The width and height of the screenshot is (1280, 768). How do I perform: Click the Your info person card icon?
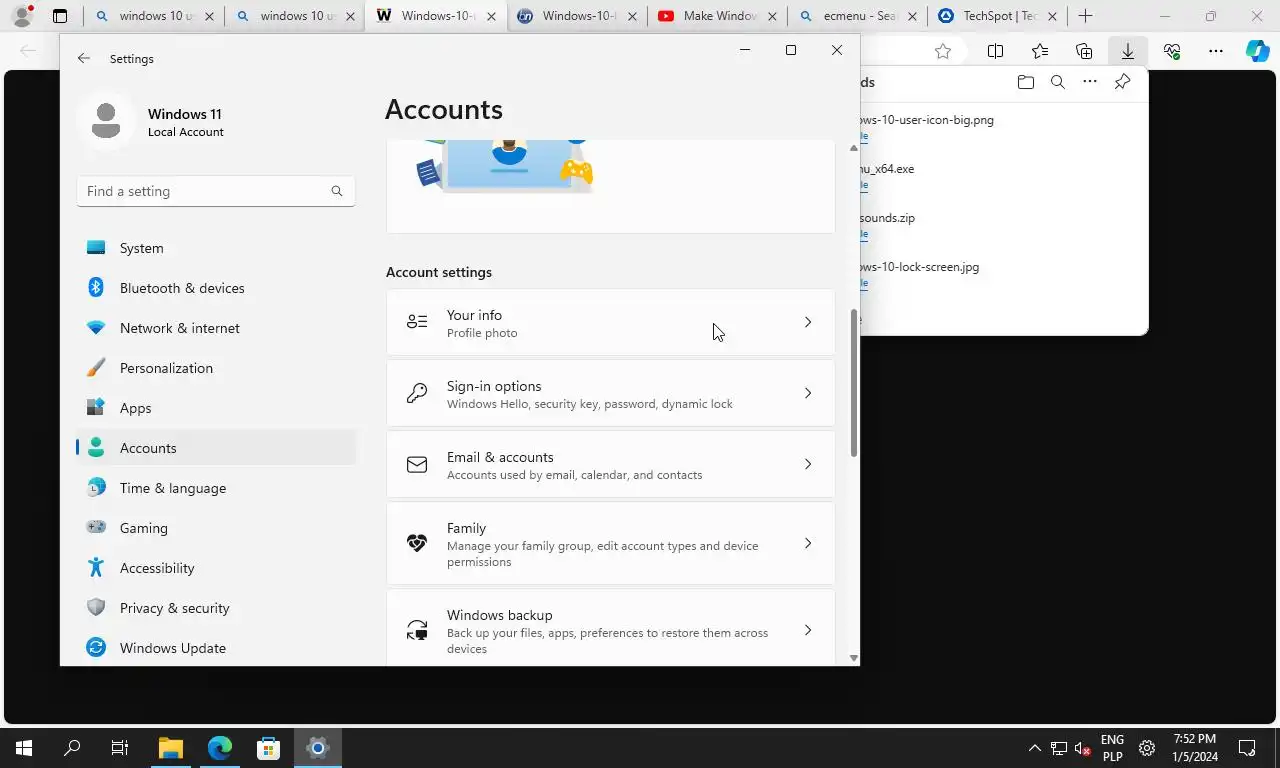tap(417, 322)
